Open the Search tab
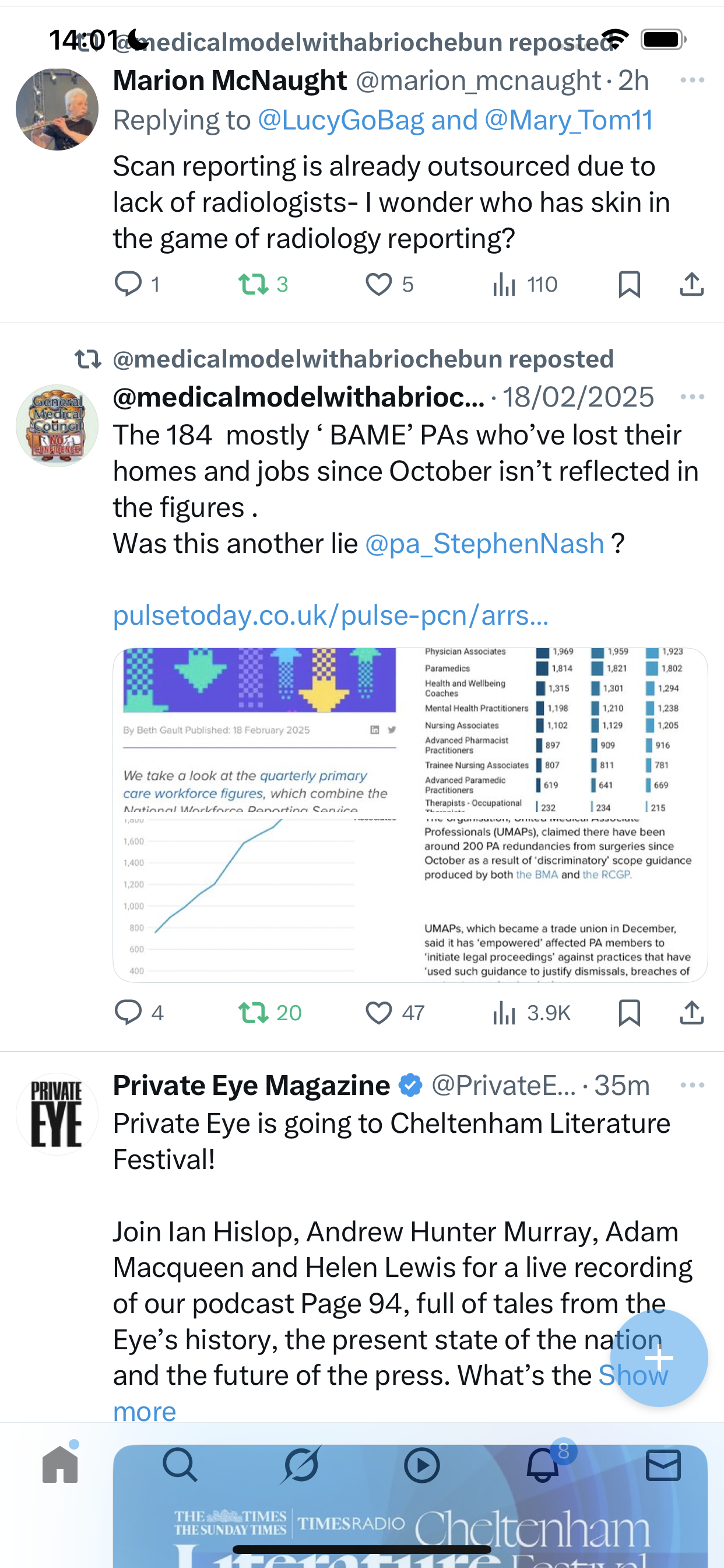 pos(180,1465)
